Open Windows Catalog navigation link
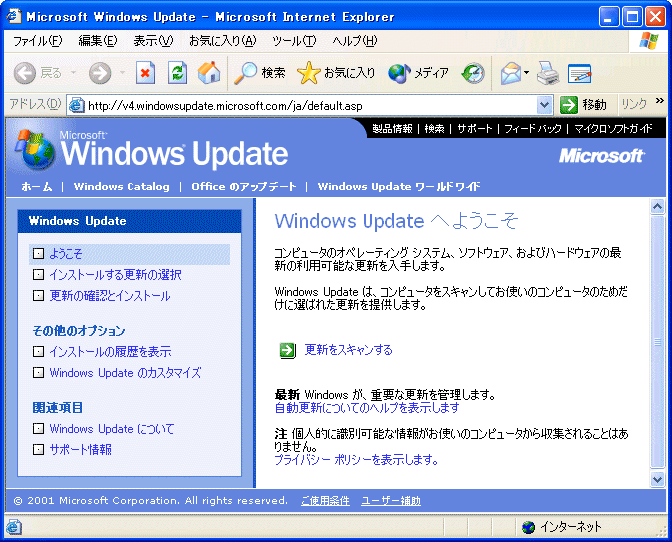This screenshot has width=672, height=542. (121, 186)
